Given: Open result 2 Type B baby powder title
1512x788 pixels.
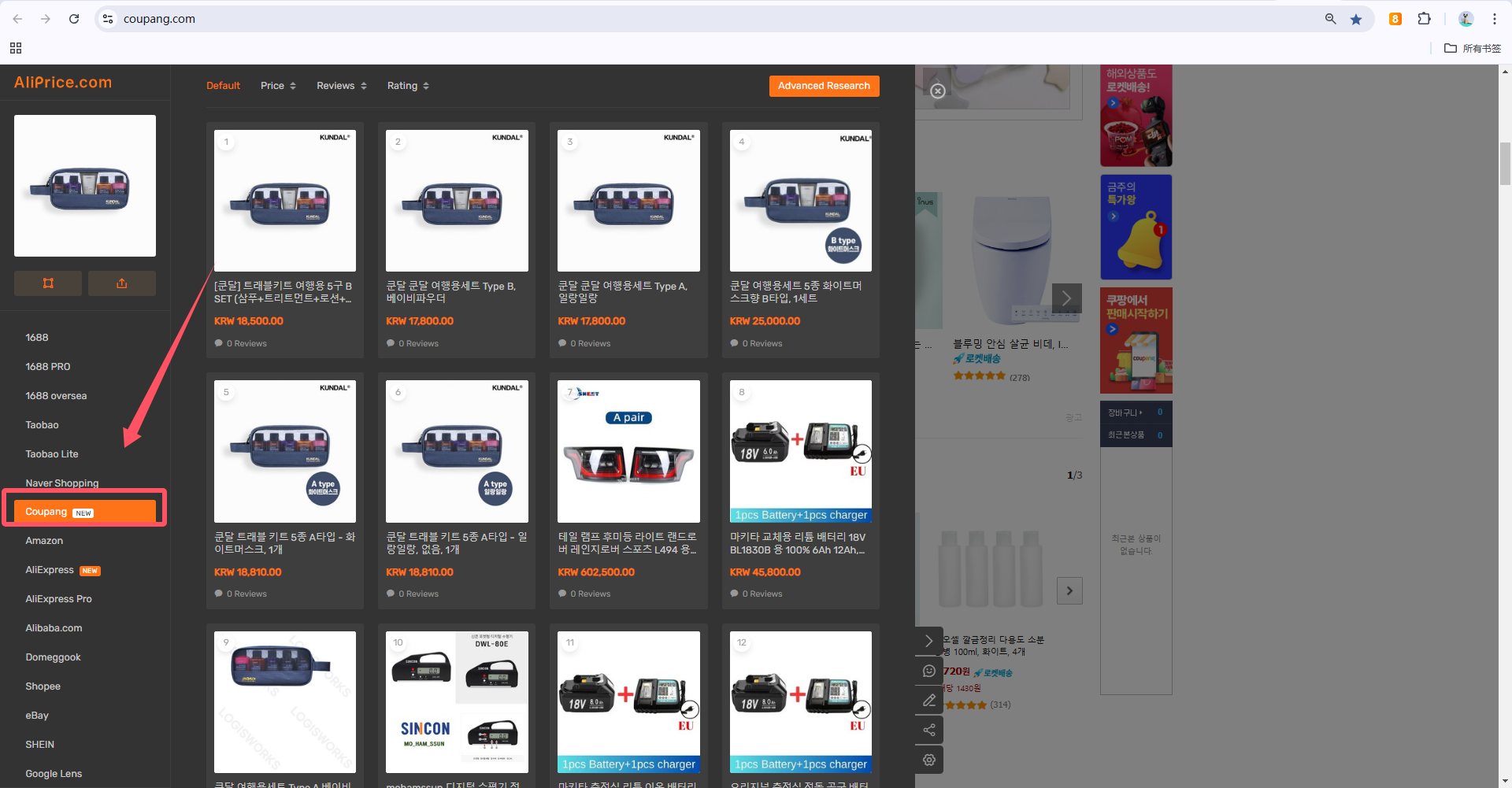Looking at the screenshot, I should coord(450,292).
